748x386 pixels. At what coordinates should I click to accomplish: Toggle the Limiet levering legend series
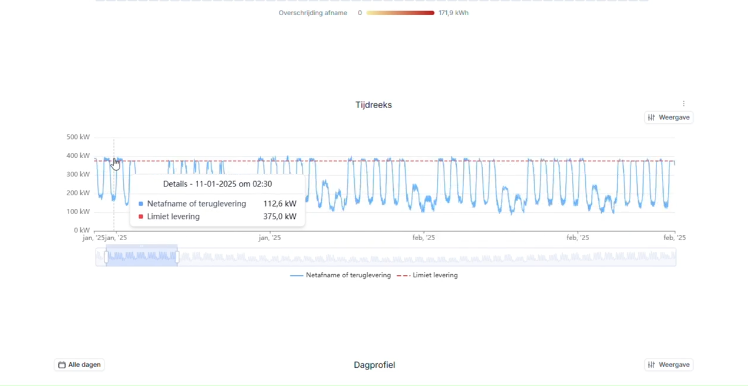427,275
